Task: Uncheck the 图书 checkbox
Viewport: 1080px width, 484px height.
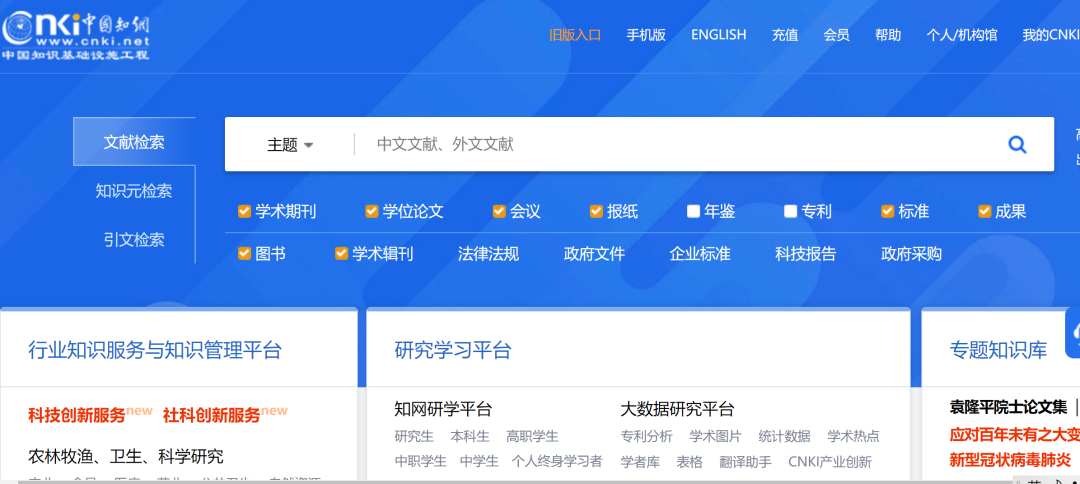Action: tap(244, 253)
